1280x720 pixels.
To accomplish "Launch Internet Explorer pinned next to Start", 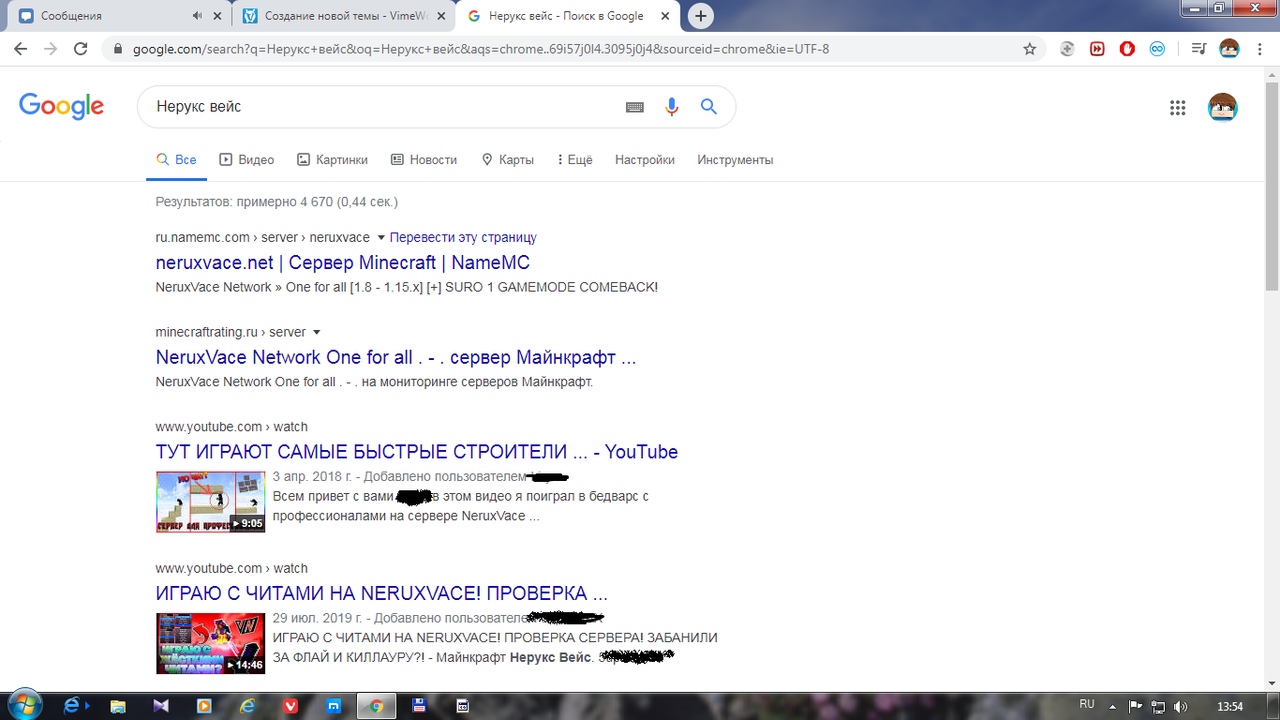I will (x=72, y=705).
